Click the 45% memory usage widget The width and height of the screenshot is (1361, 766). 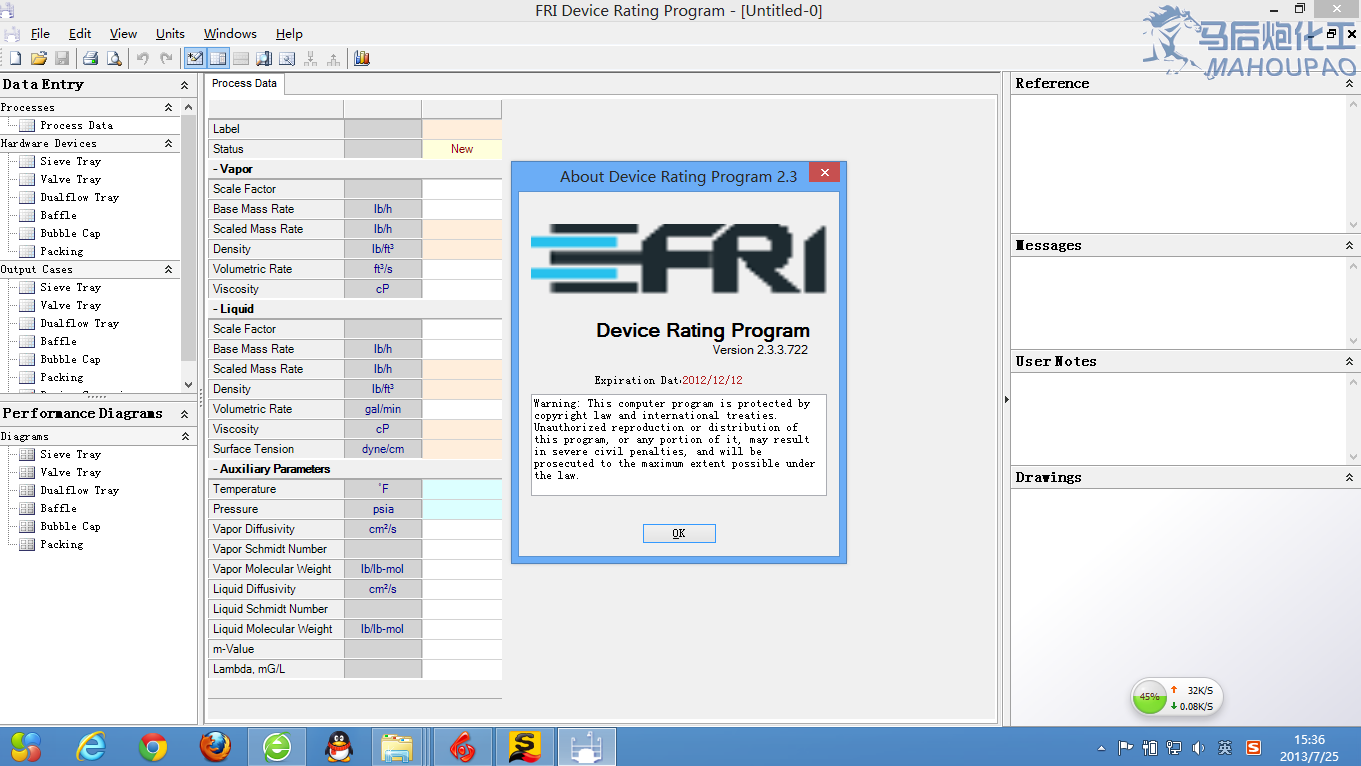pos(1150,697)
